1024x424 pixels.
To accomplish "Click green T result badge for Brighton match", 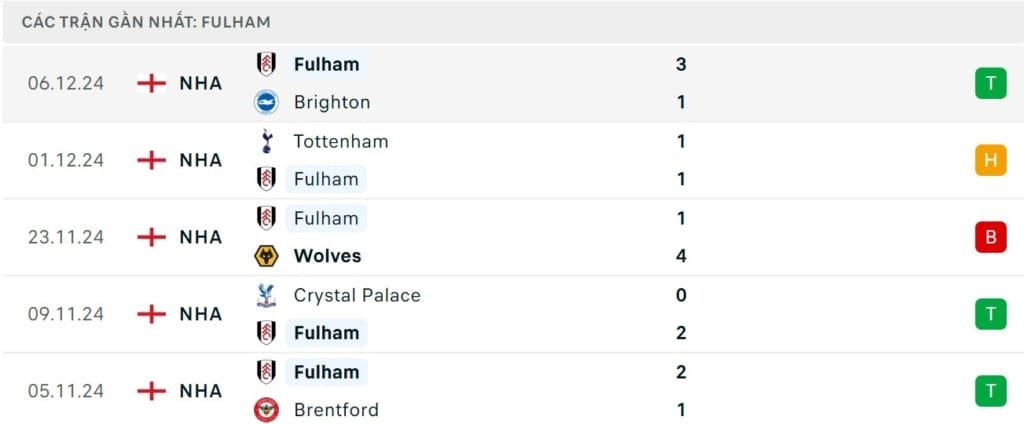I will point(990,83).
